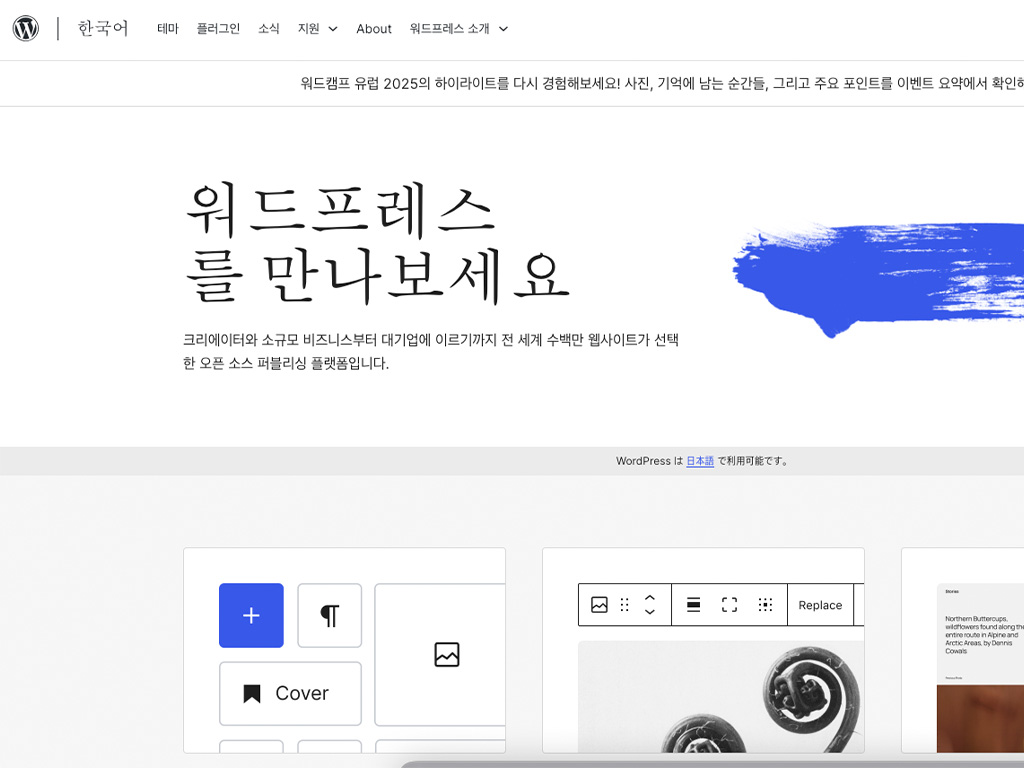Click the 한국어 site title
This screenshot has height=768, width=1024.
(x=103, y=28)
